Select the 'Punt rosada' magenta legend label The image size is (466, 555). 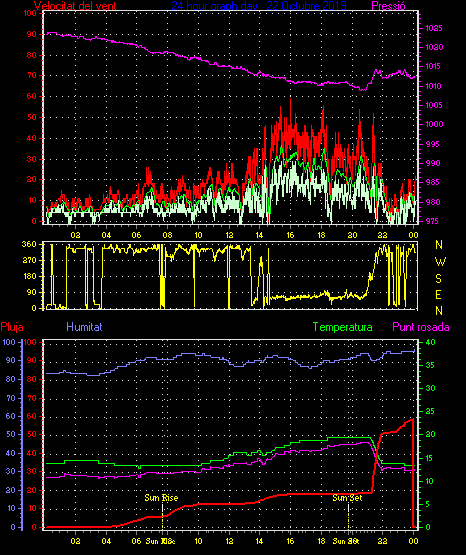(421, 327)
